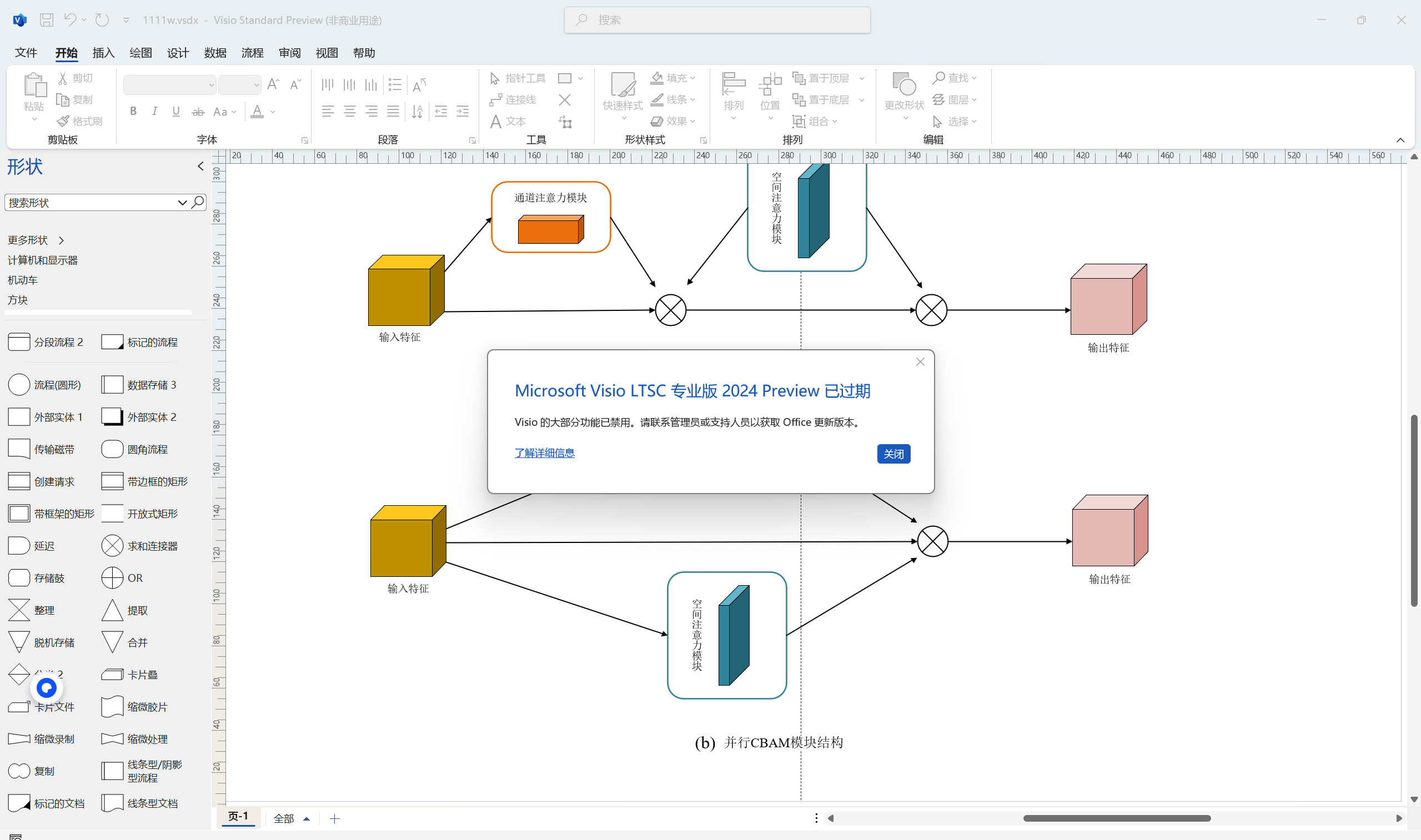Click the OR stencil shape icon
This screenshot has width=1421, height=840.
(112, 578)
